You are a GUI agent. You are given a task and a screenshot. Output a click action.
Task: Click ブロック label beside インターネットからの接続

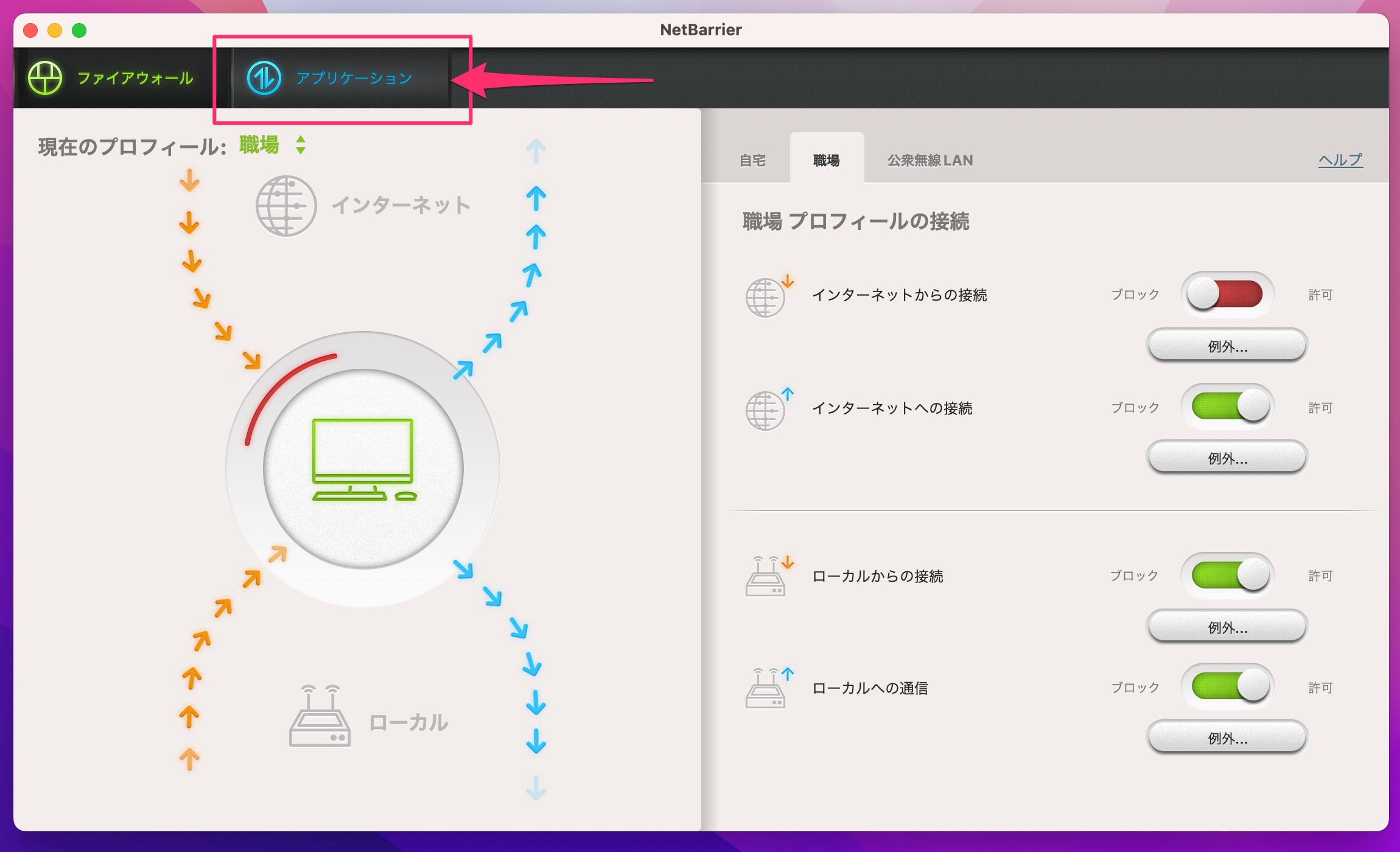pyautogui.click(x=1135, y=295)
